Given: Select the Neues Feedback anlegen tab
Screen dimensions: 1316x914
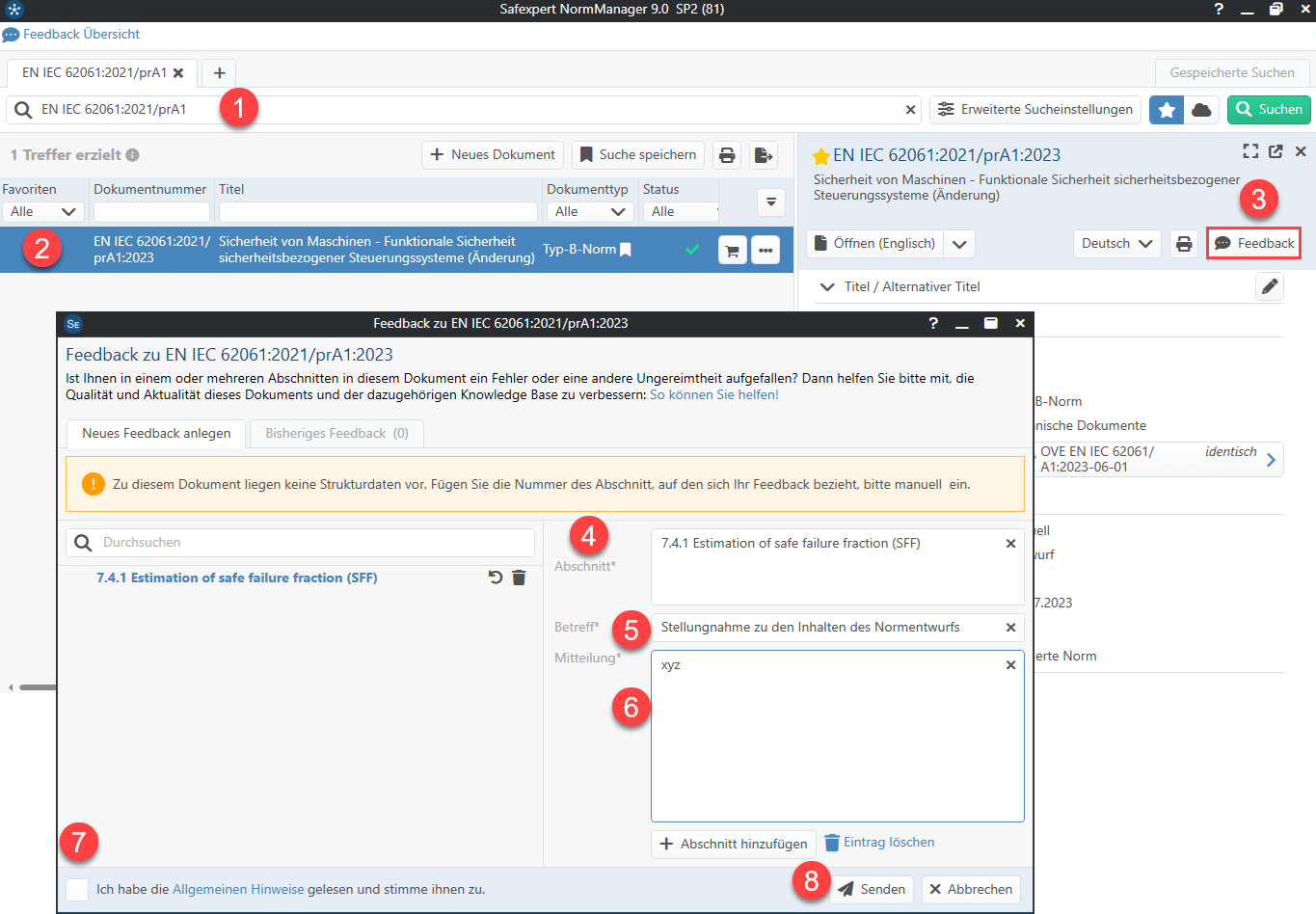Looking at the screenshot, I should (156, 434).
